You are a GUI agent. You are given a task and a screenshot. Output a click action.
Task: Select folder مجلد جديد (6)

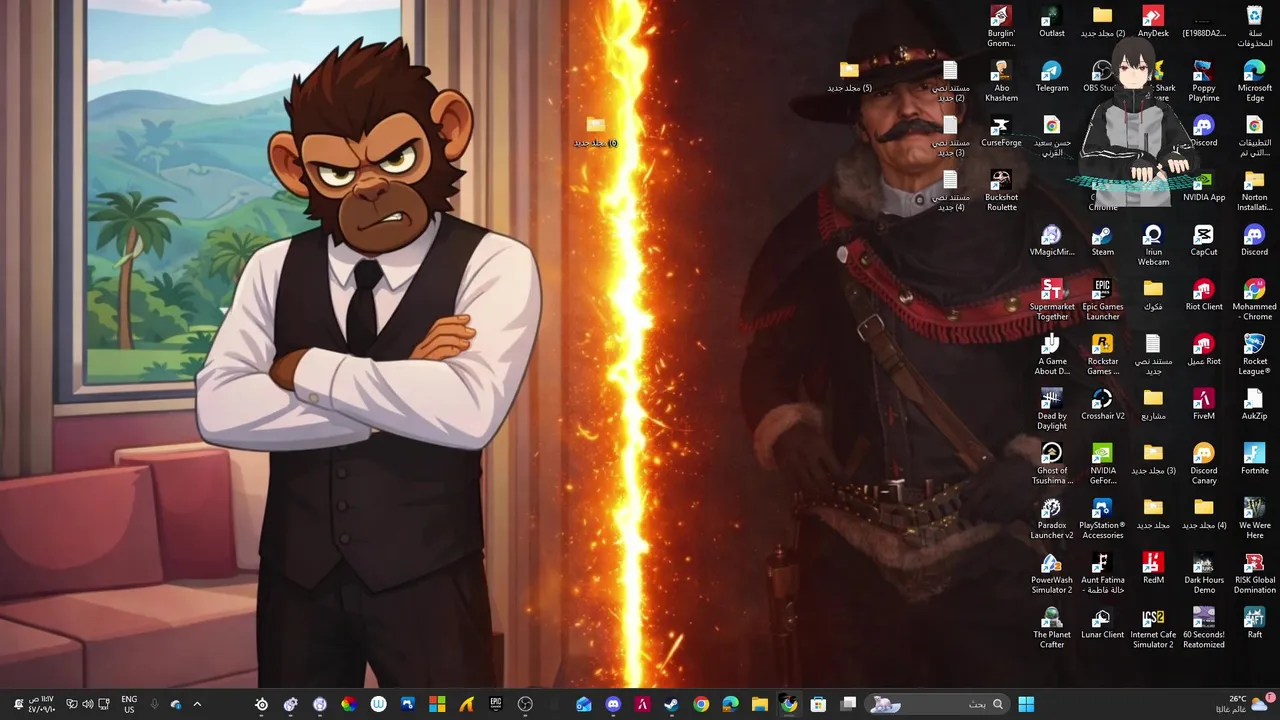pos(596,131)
